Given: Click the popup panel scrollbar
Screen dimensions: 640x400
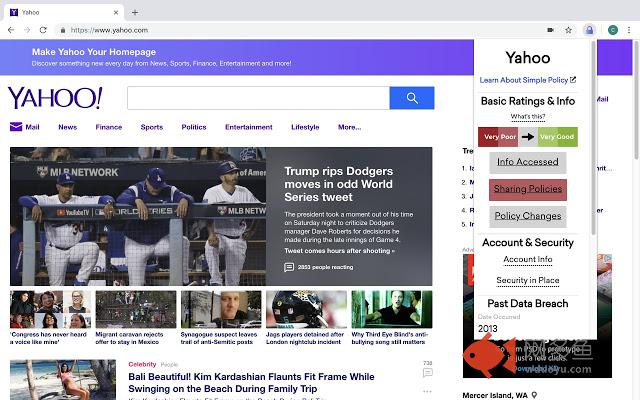Looking at the screenshot, I should click(593, 137).
